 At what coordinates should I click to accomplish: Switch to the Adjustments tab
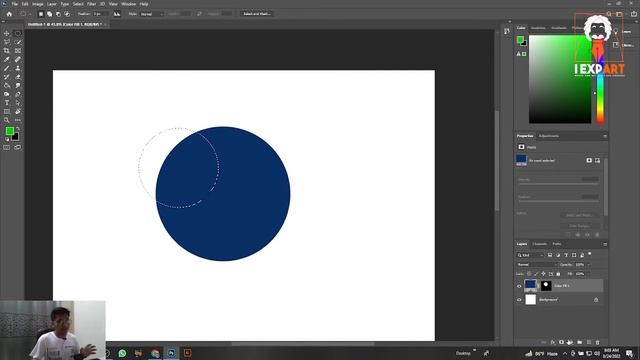pos(549,136)
